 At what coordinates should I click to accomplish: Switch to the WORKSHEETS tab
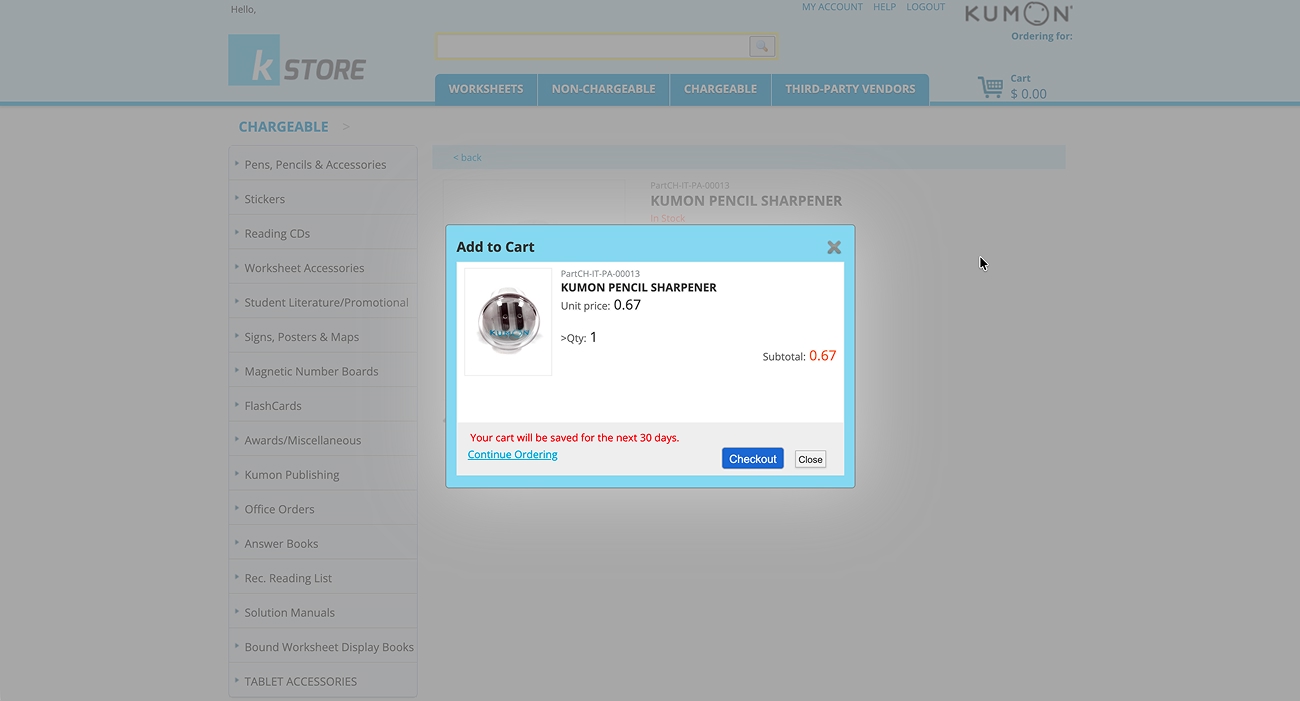coord(485,88)
